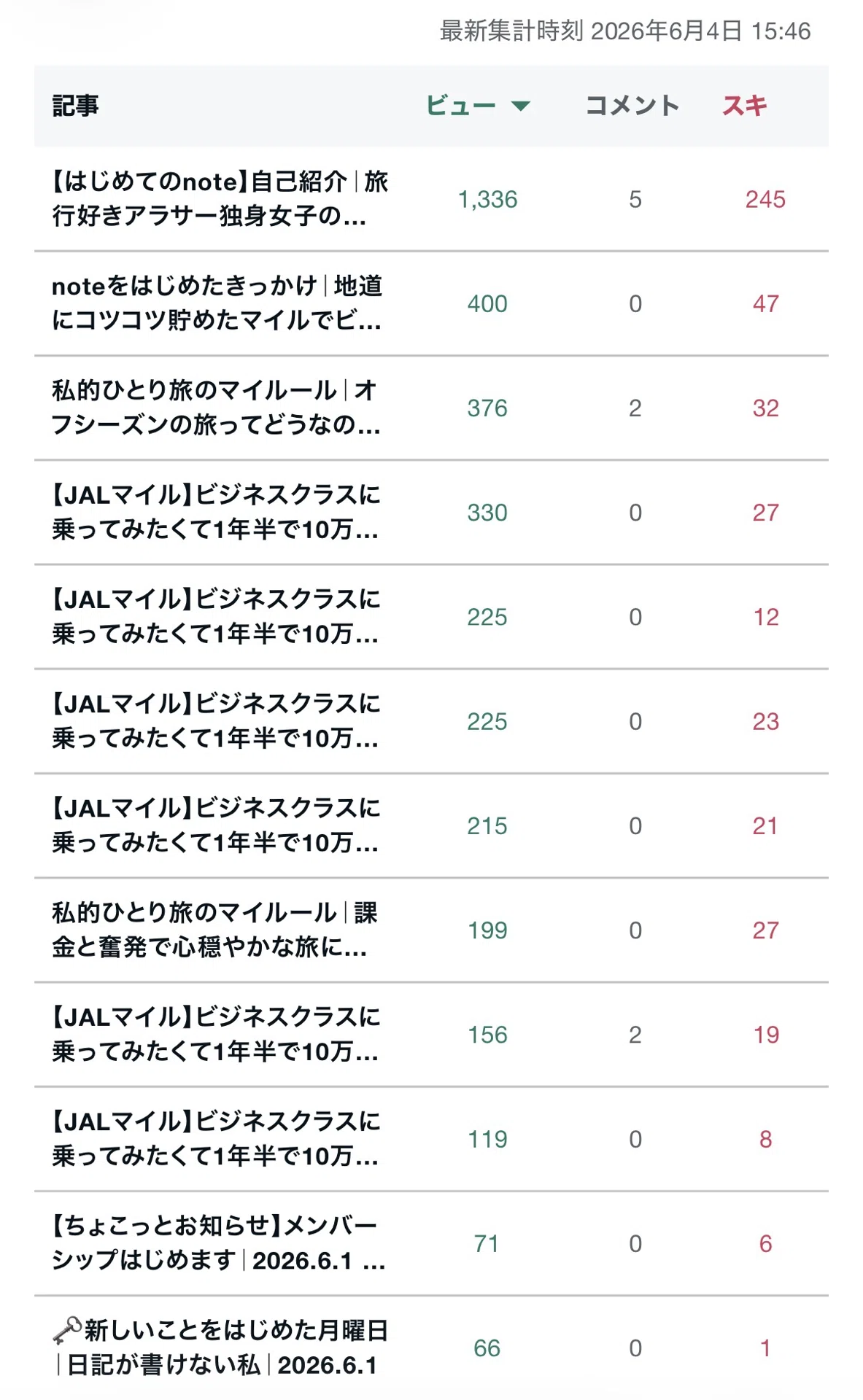The image size is (863, 1400).
Task: Click the key icon before 新しいことをはじめた月曜日
Action: (x=67, y=1331)
